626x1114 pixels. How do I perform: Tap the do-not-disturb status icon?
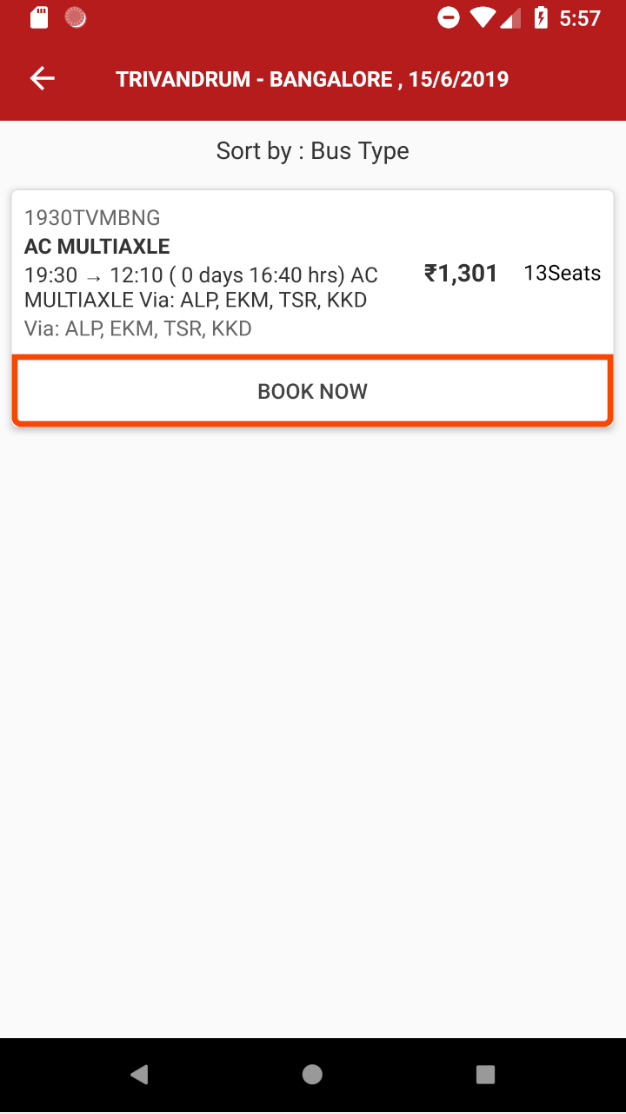tap(448, 18)
